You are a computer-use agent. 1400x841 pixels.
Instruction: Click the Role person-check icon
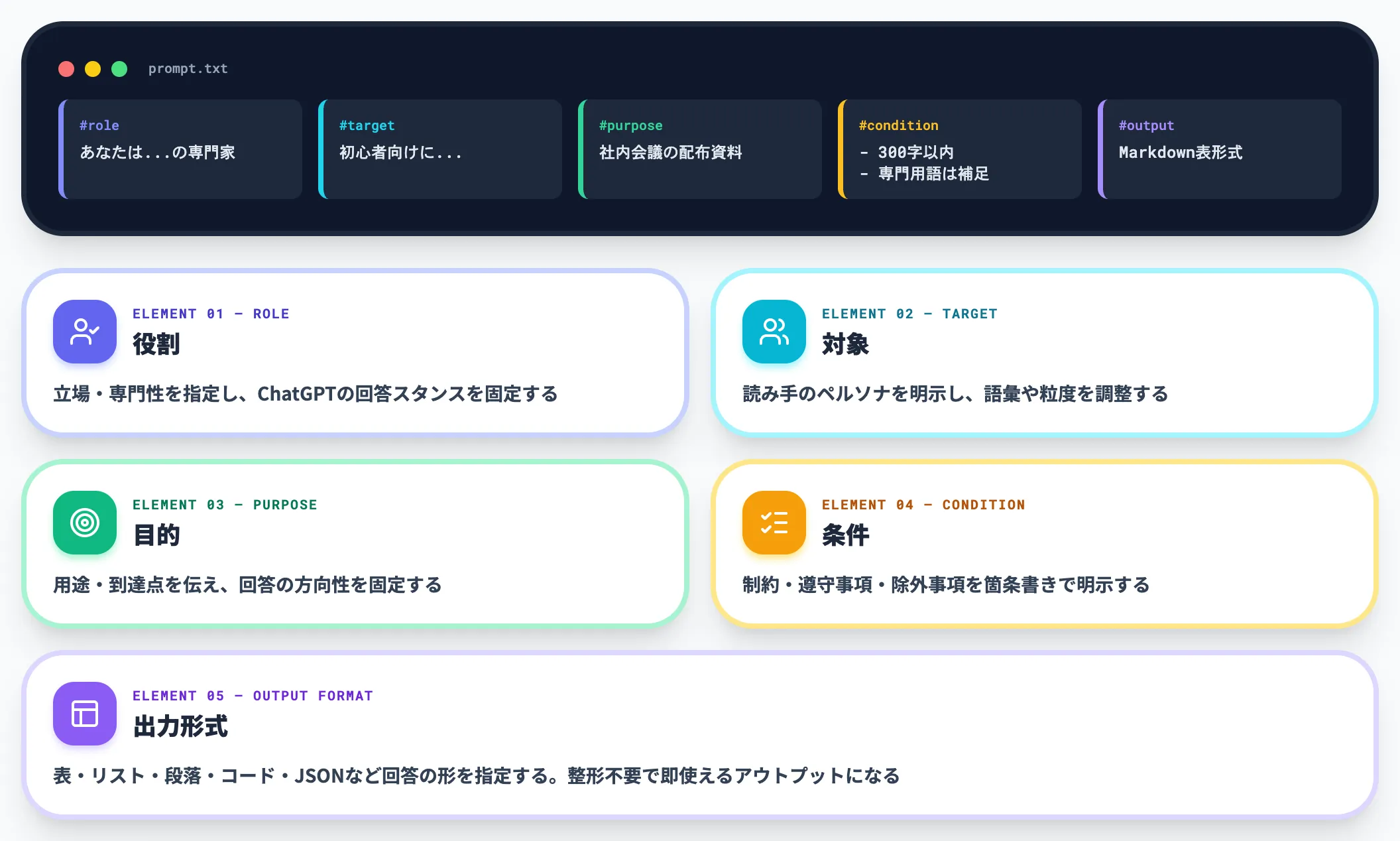point(85,332)
